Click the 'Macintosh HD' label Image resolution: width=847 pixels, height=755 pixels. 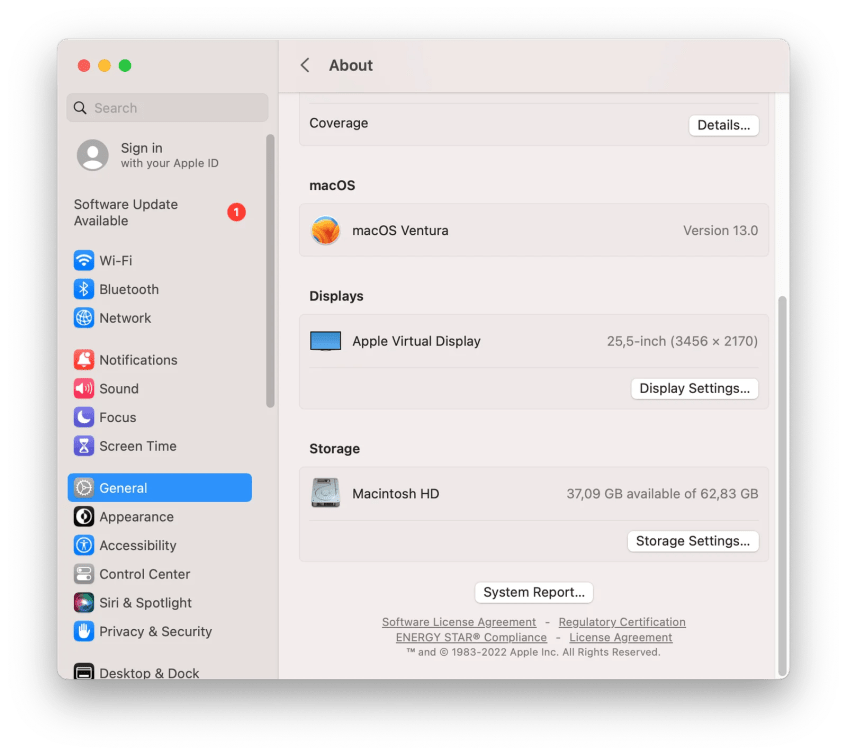point(395,494)
